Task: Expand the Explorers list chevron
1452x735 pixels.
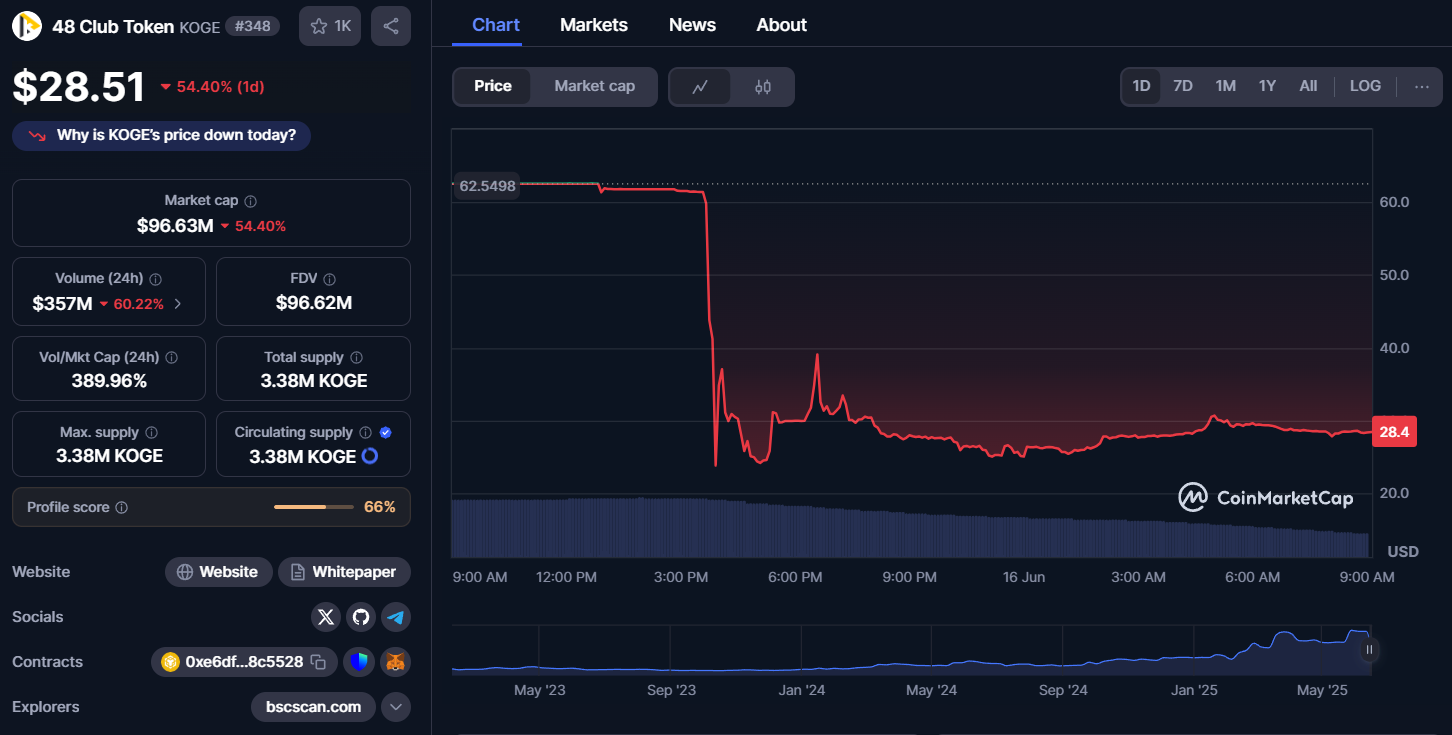Action: pyautogui.click(x=396, y=707)
